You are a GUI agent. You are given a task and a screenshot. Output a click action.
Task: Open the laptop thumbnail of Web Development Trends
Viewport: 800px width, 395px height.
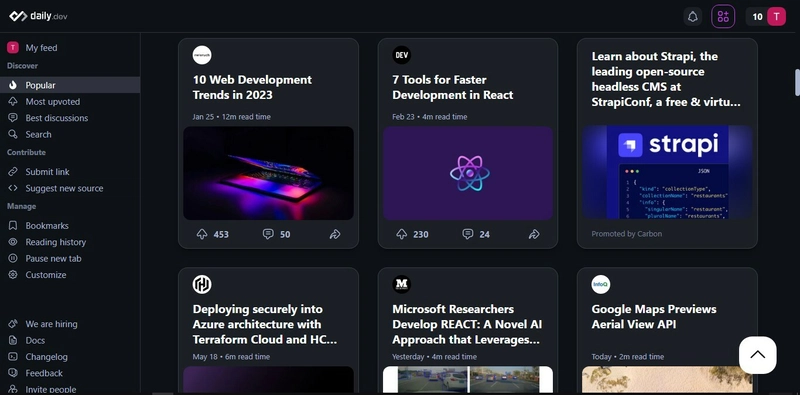[268, 173]
